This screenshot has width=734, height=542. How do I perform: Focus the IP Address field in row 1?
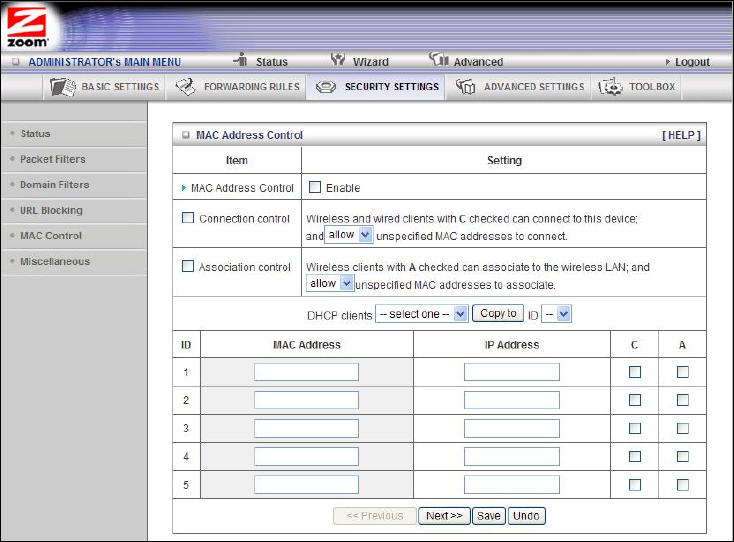[512, 372]
